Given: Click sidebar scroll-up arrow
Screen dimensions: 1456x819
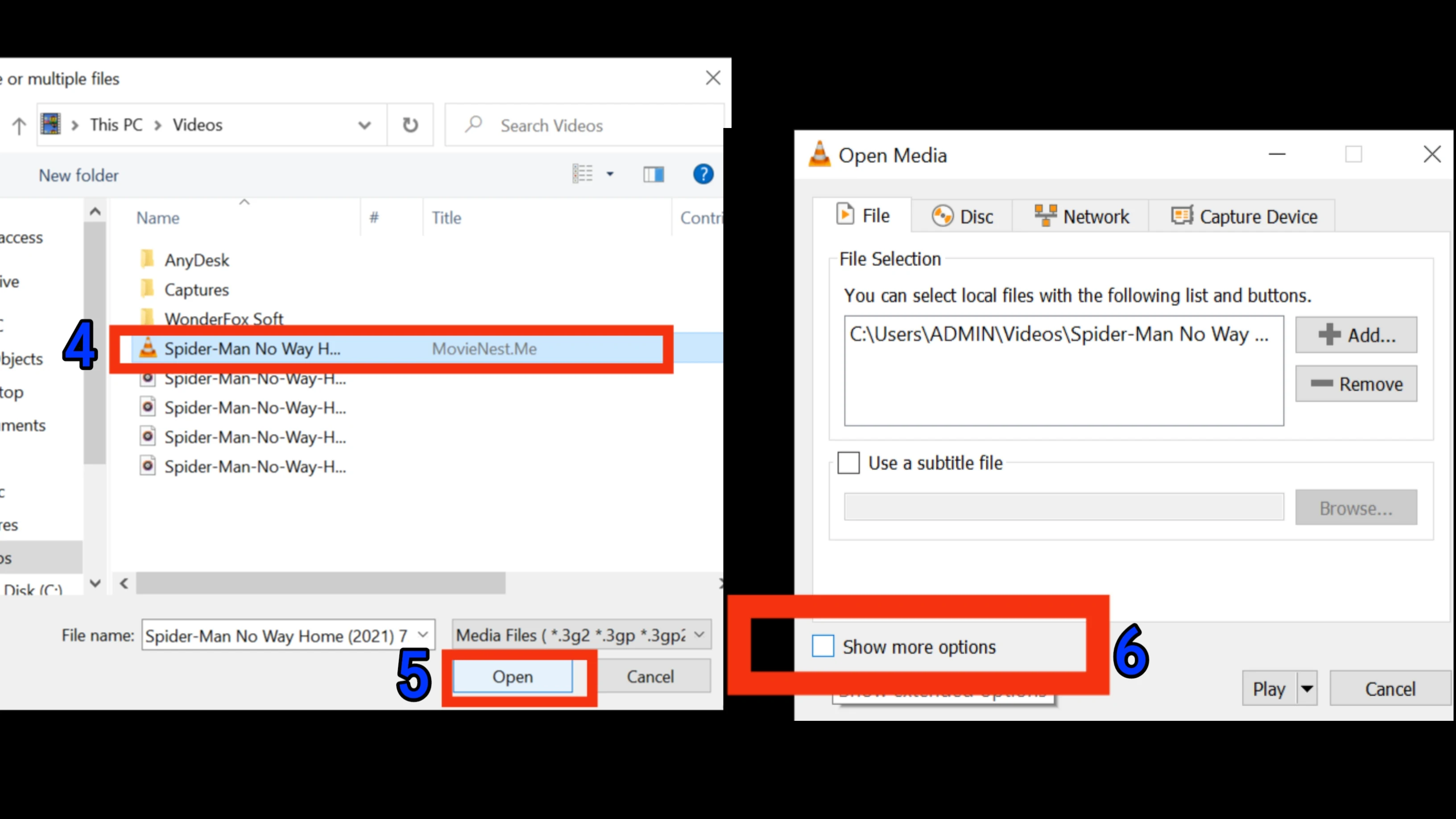Looking at the screenshot, I should click(95, 211).
